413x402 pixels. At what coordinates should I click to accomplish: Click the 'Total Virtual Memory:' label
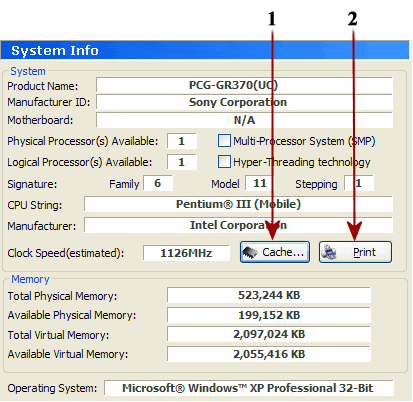pos(58,335)
